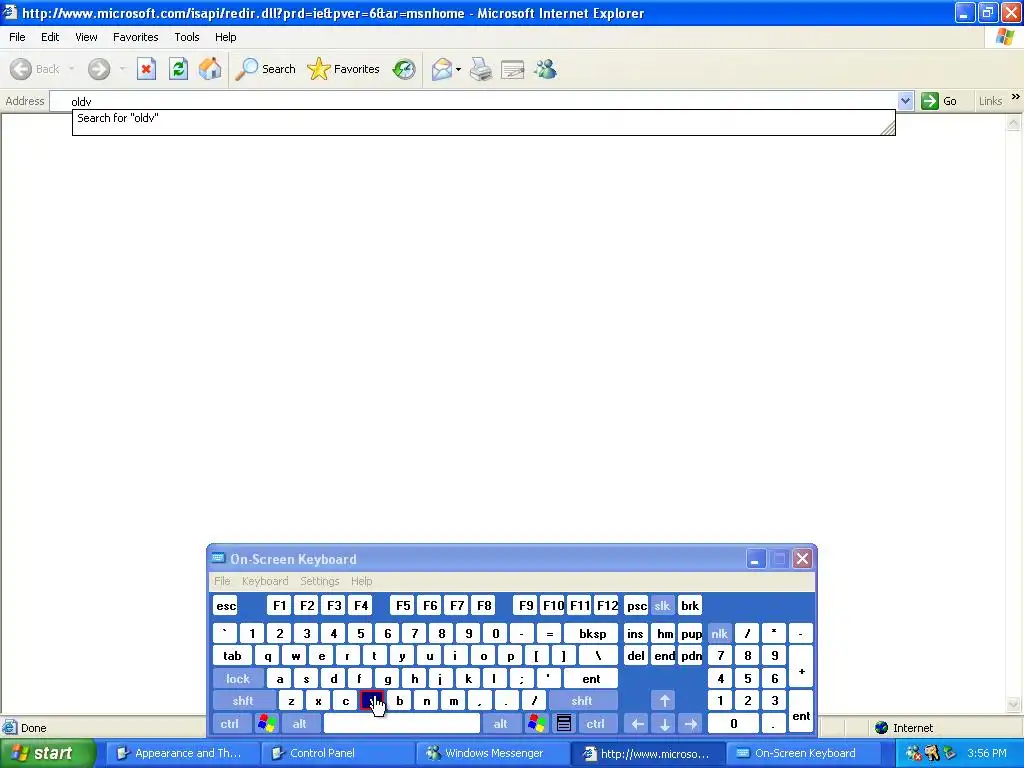Open the File menu in Internet Explorer
The width and height of the screenshot is (1024, 768).
pyautogui.click(x=17, y=37)
